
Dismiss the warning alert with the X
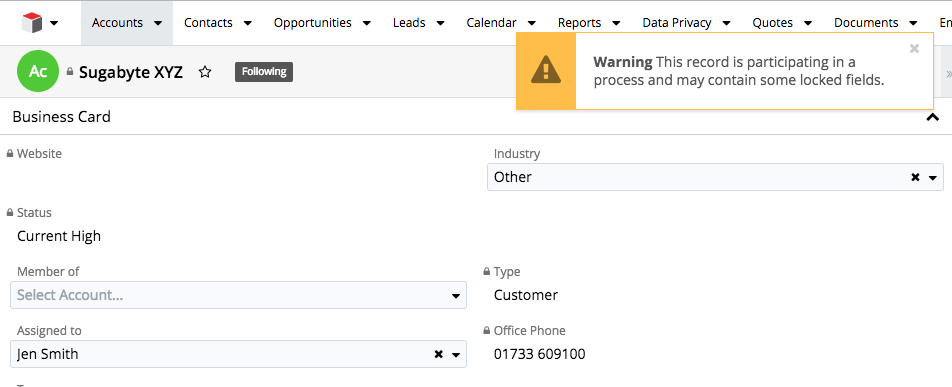914,49
